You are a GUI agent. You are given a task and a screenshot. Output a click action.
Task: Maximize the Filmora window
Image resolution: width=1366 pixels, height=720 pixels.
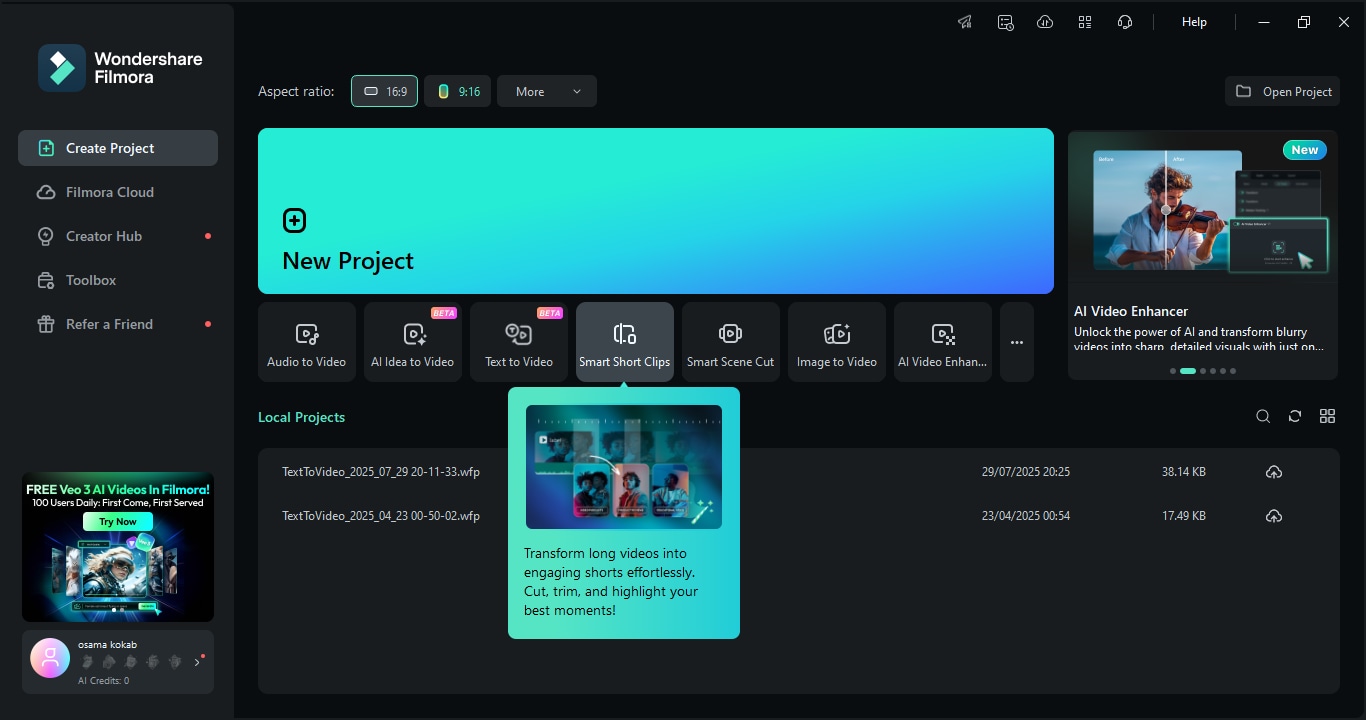click(x=1304, y=22)
